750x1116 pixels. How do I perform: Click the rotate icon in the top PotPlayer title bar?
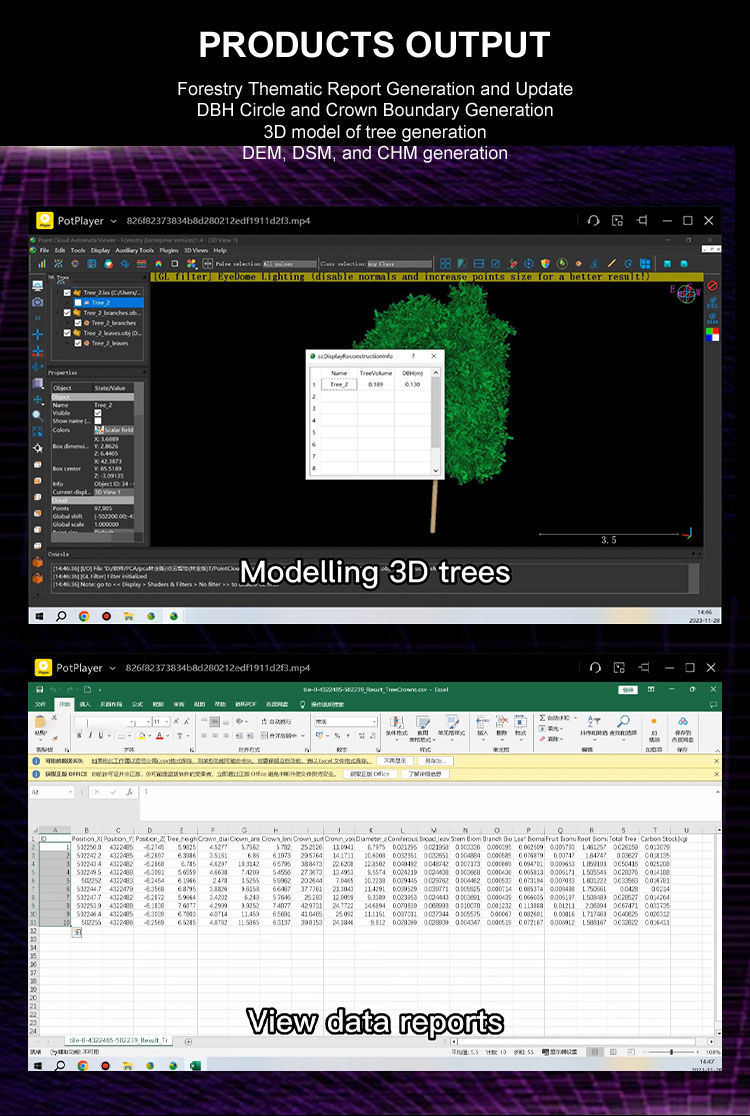[x=593, y=221]
